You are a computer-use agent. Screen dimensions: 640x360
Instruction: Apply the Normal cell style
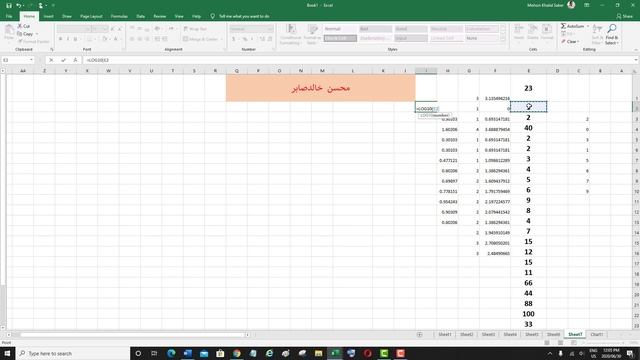pyautogui.click(x=340, y=29)
